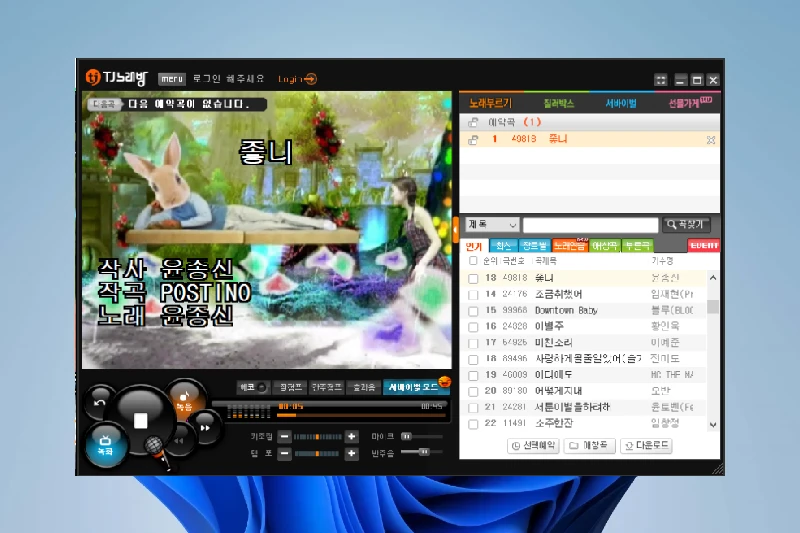Switch to the 노래부르기 tab
800x533 pixels.
tap(490, 104)
